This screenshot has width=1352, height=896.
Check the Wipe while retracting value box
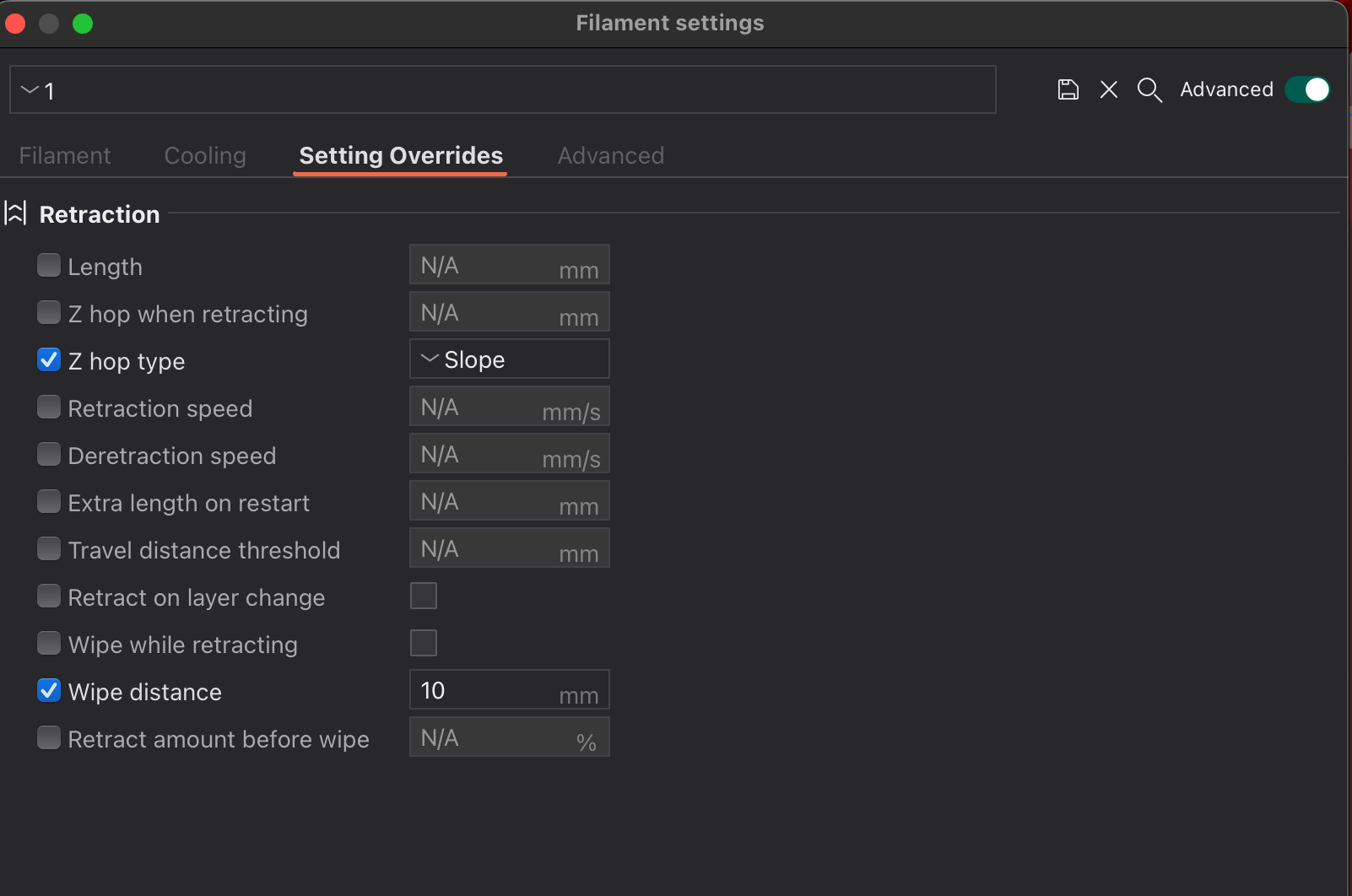[x=424, y=642]
